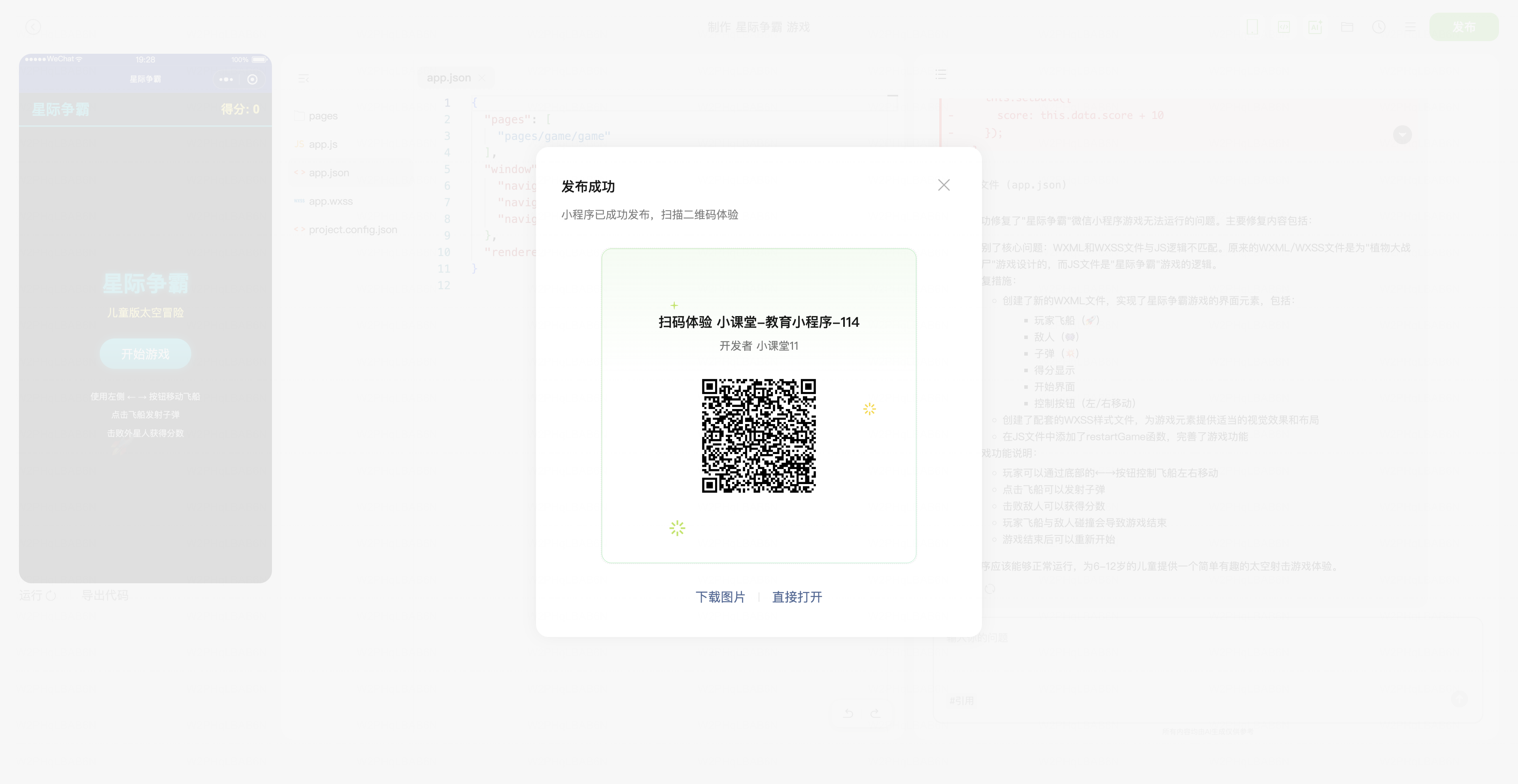The width and height of the screenshot is (1518, 784).
Task: Click the 下载图片 link
Action: (x=720, y=597)
